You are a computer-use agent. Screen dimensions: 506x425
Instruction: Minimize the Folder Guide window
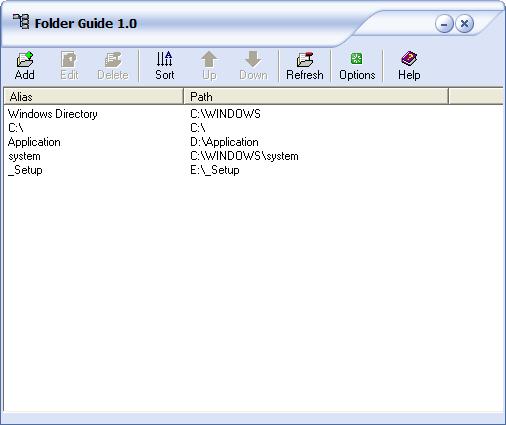click(x=444, y=24)
